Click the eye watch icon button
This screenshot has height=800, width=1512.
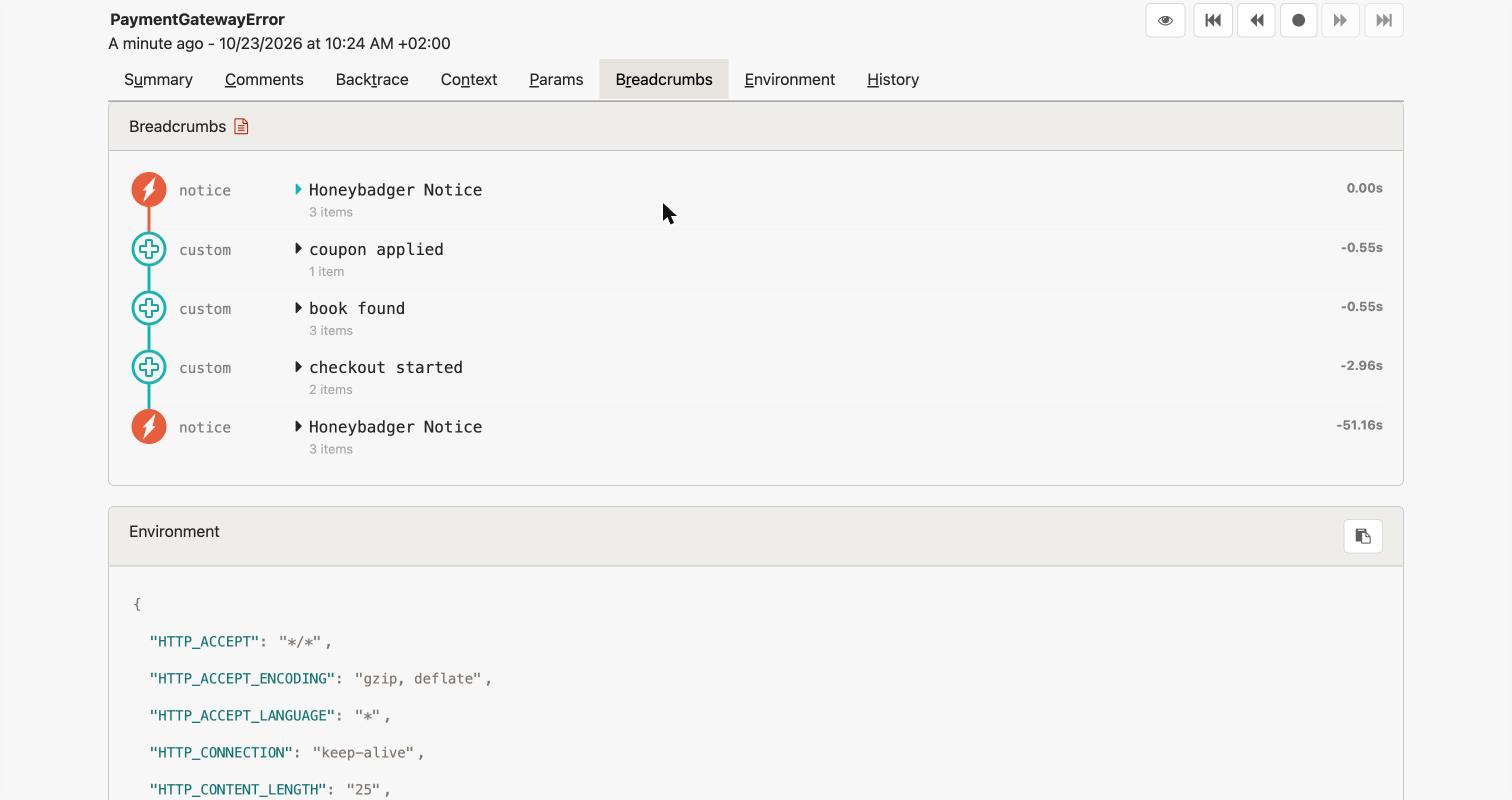pos(1165,20)
